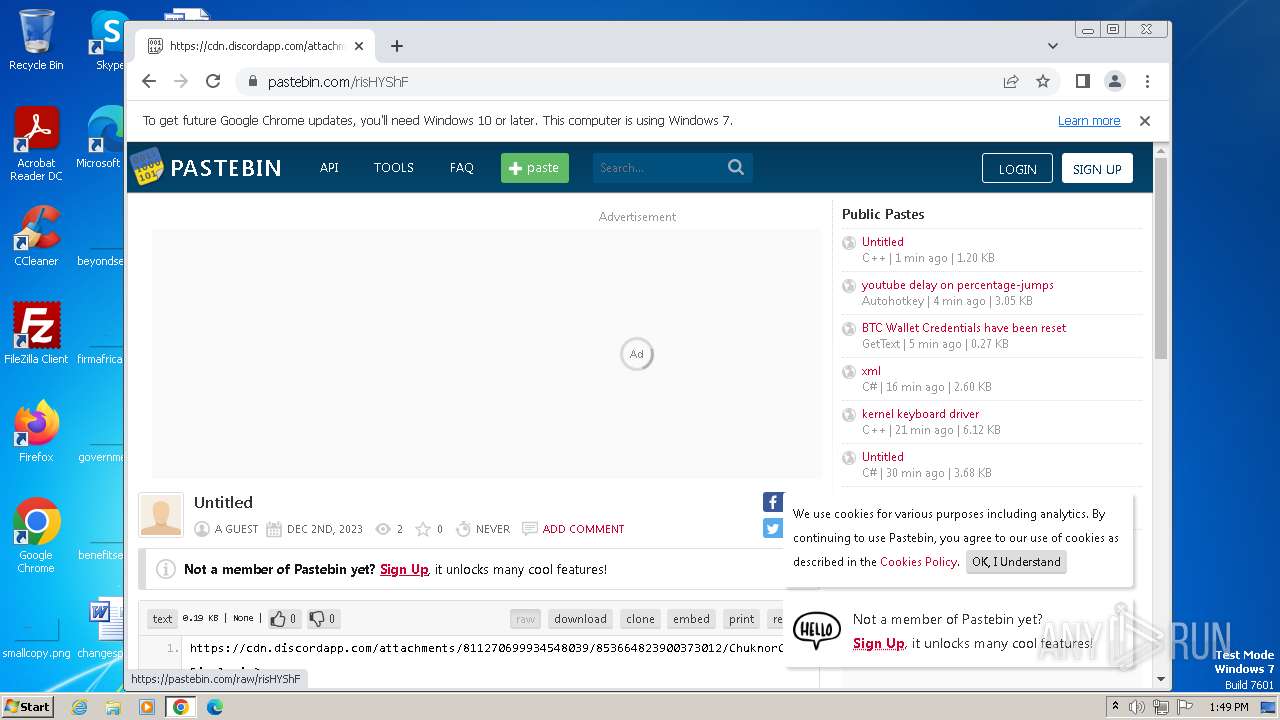Toggle Chrome side panel icon
This screenshot has width=1280, height=720.
tap(1082, 81)
